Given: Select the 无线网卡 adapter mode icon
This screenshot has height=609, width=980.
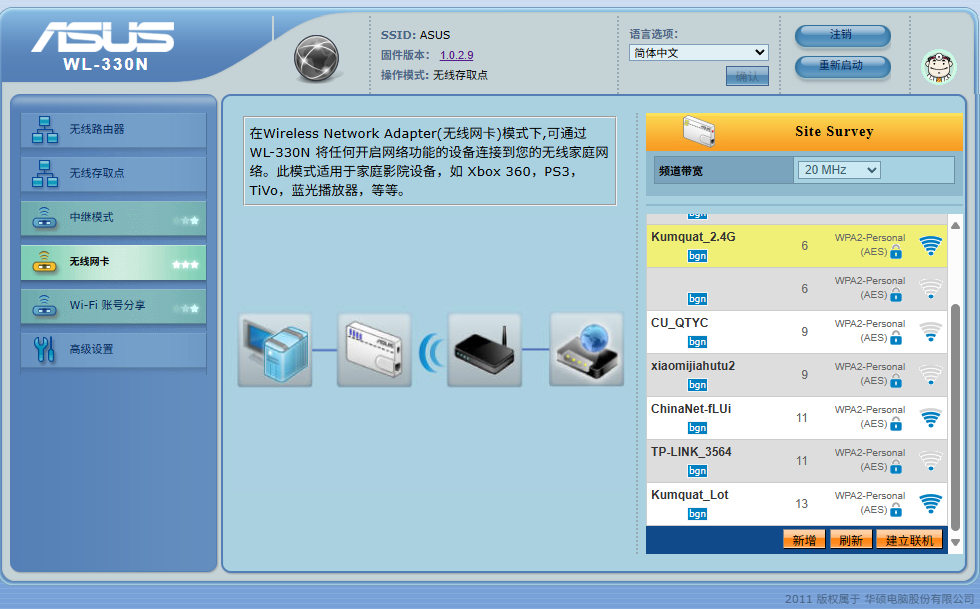Looking at the screenshot, I should (x=45, y=262).
